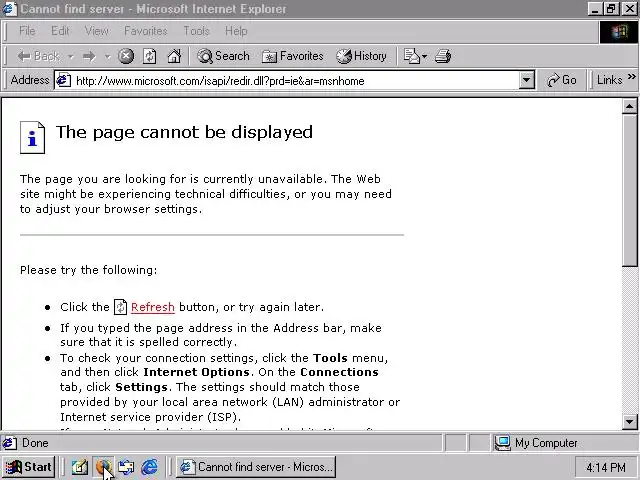Restore down the Internet Explorer window
Screen dimensions: 640x480
click(x=611, y=9)
